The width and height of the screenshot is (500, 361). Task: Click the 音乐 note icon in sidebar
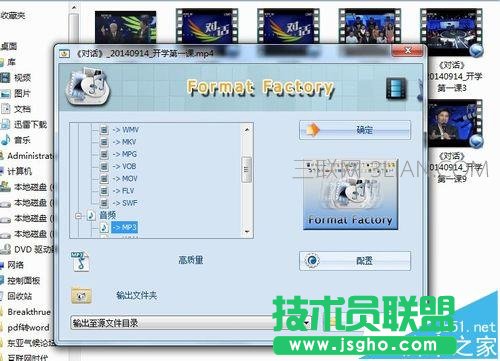click(x=5, y=140)
